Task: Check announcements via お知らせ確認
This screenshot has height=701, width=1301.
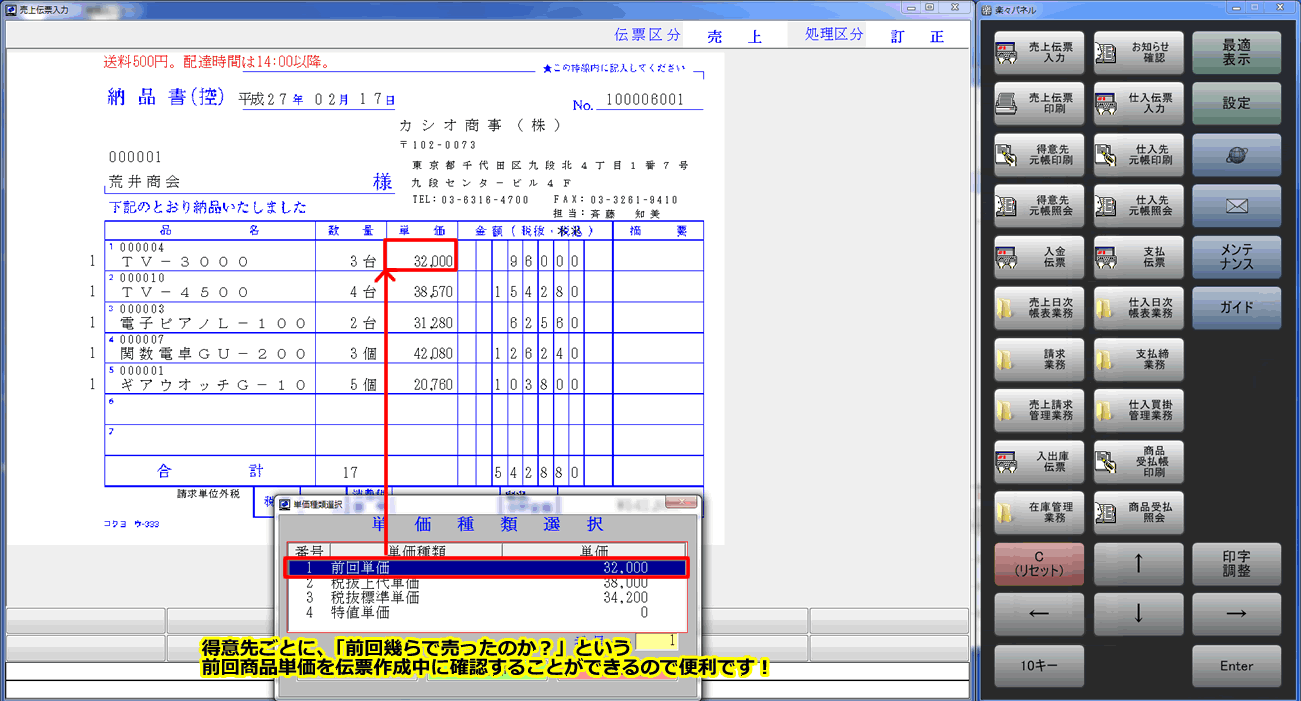Action: (x=1139, y=52)
